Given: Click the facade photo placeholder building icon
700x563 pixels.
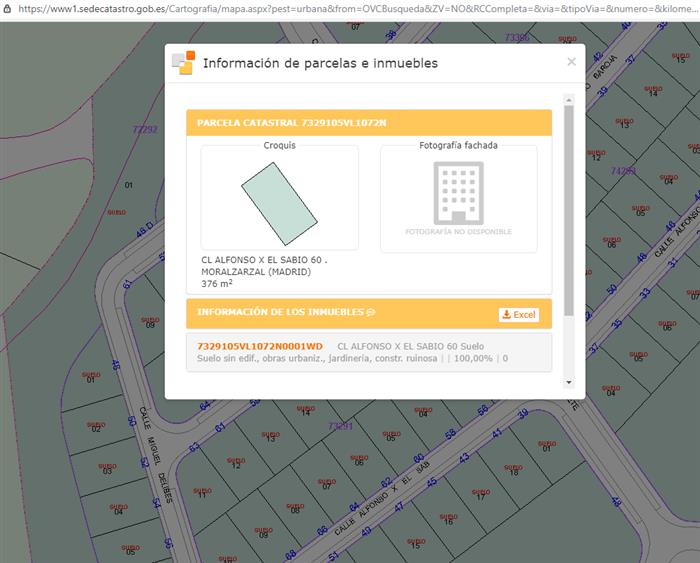Looking at the screenshot, I should (458, 193).
